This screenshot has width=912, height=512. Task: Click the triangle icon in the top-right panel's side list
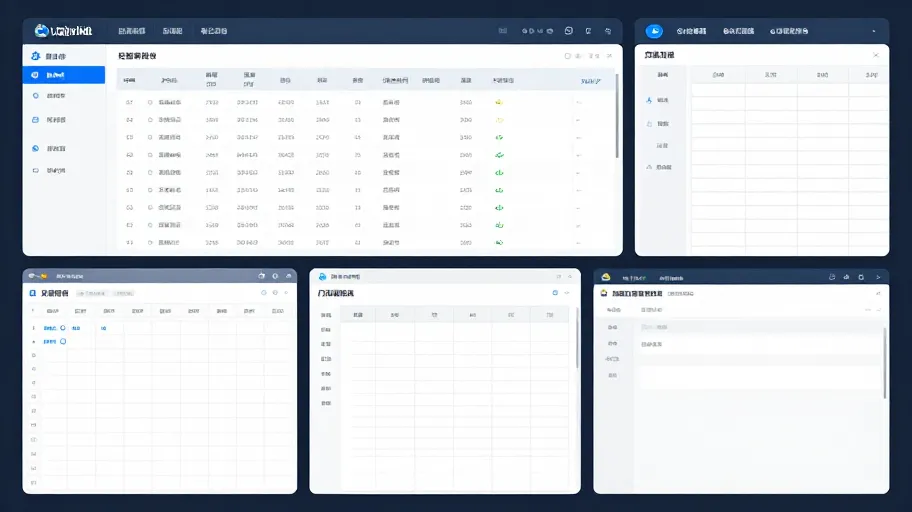click(x=649, y=167)
